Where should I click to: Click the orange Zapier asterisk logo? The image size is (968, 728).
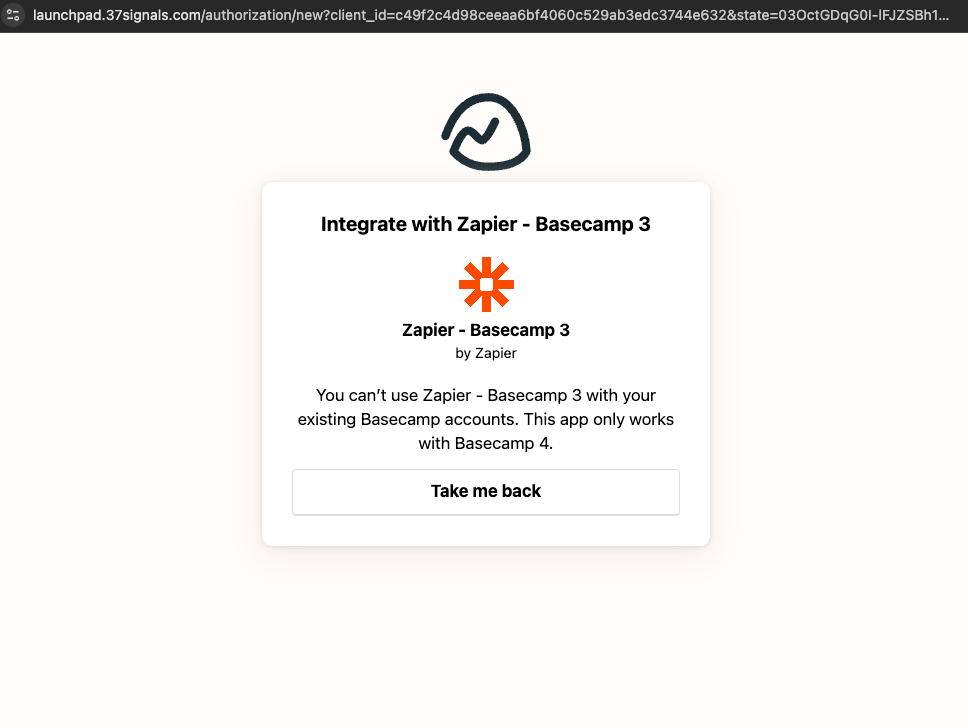point(486,285)
